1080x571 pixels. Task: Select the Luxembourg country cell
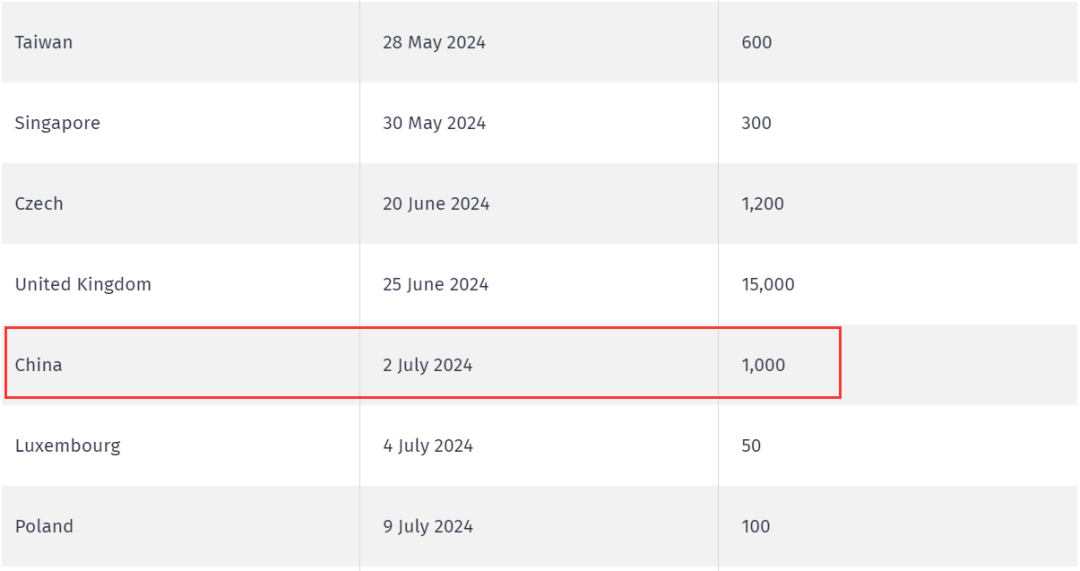coord(180,445)
